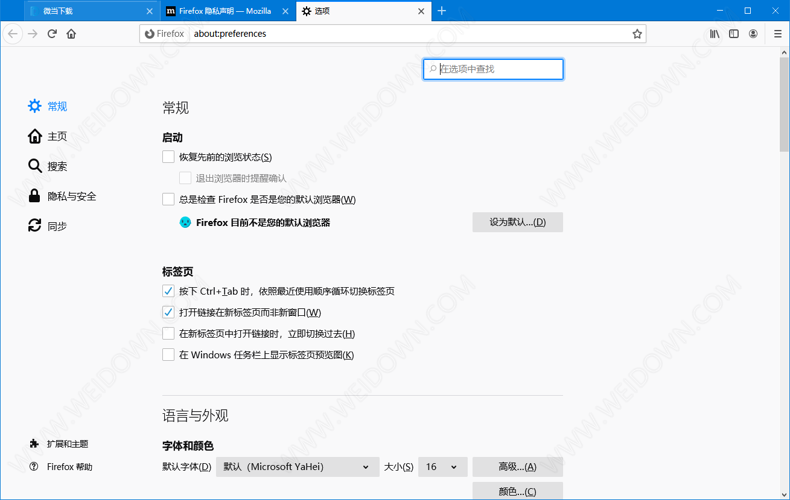Select 常规 gear category in sidebar

pyautogui.click(x=47, y=106)
